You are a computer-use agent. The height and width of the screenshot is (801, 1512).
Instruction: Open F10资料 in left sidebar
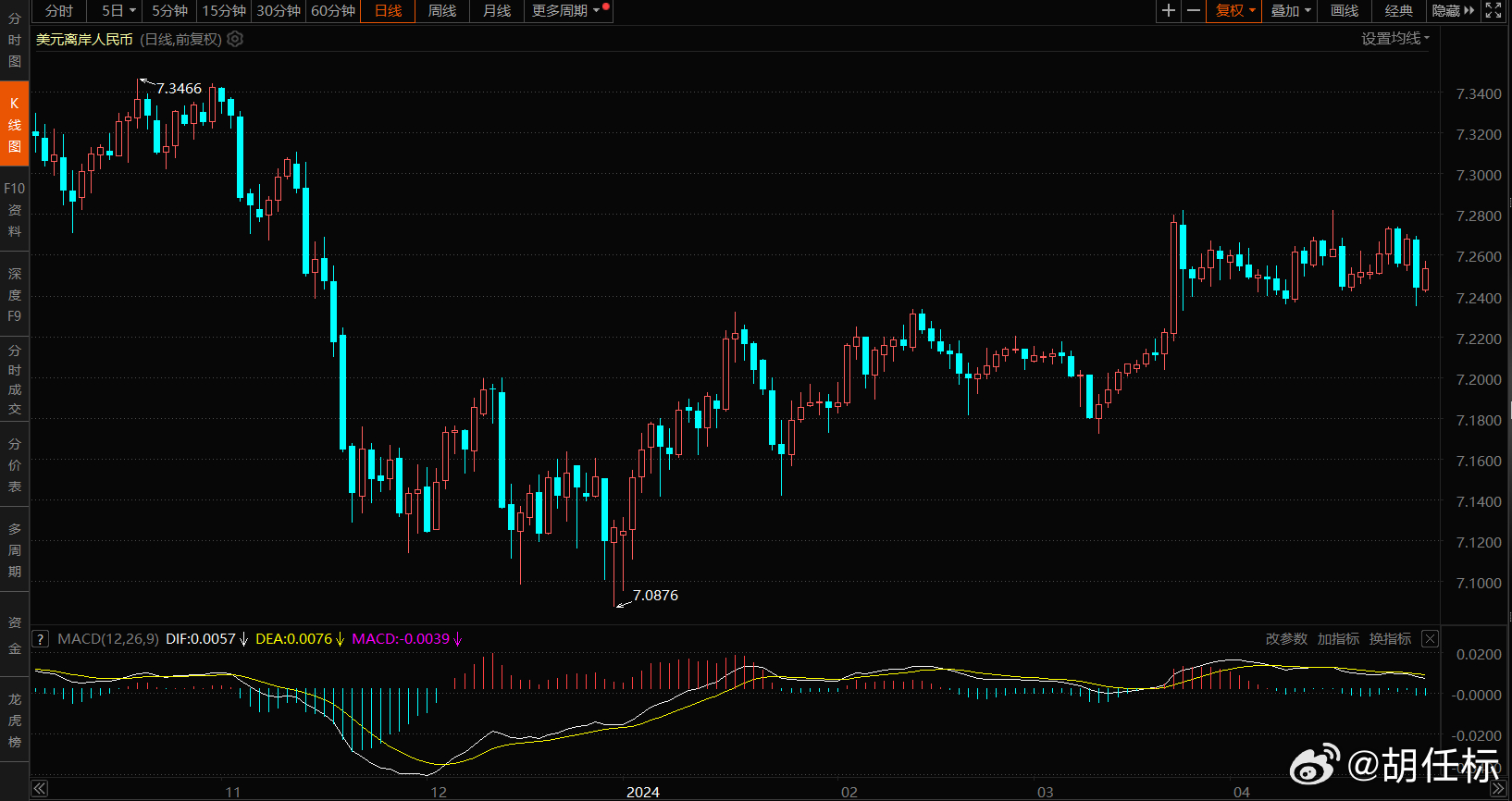(x=15, y=209)
